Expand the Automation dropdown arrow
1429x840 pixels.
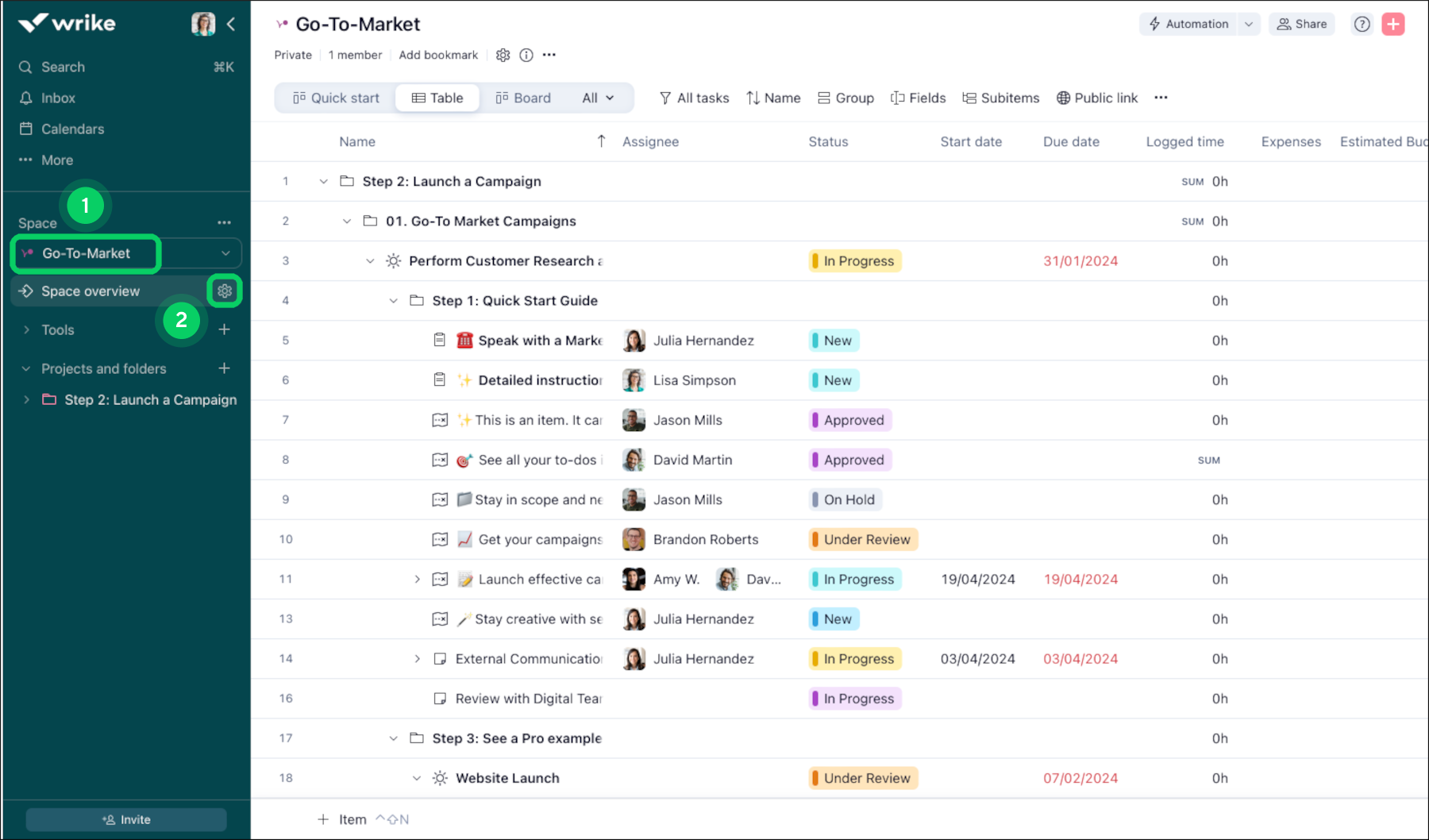[x=1249, y=24]
